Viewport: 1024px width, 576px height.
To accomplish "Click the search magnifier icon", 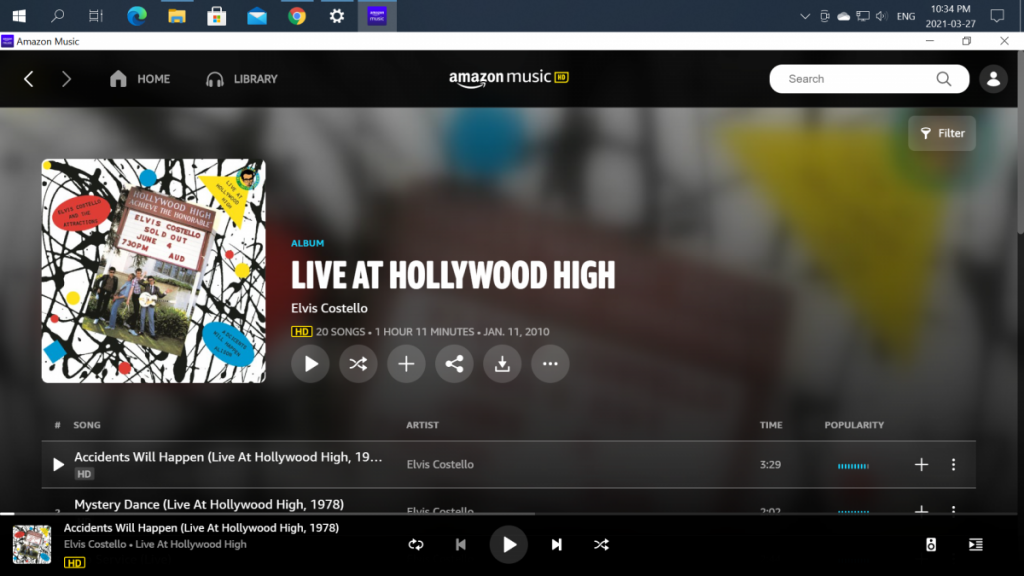I will tap(944, 79).
